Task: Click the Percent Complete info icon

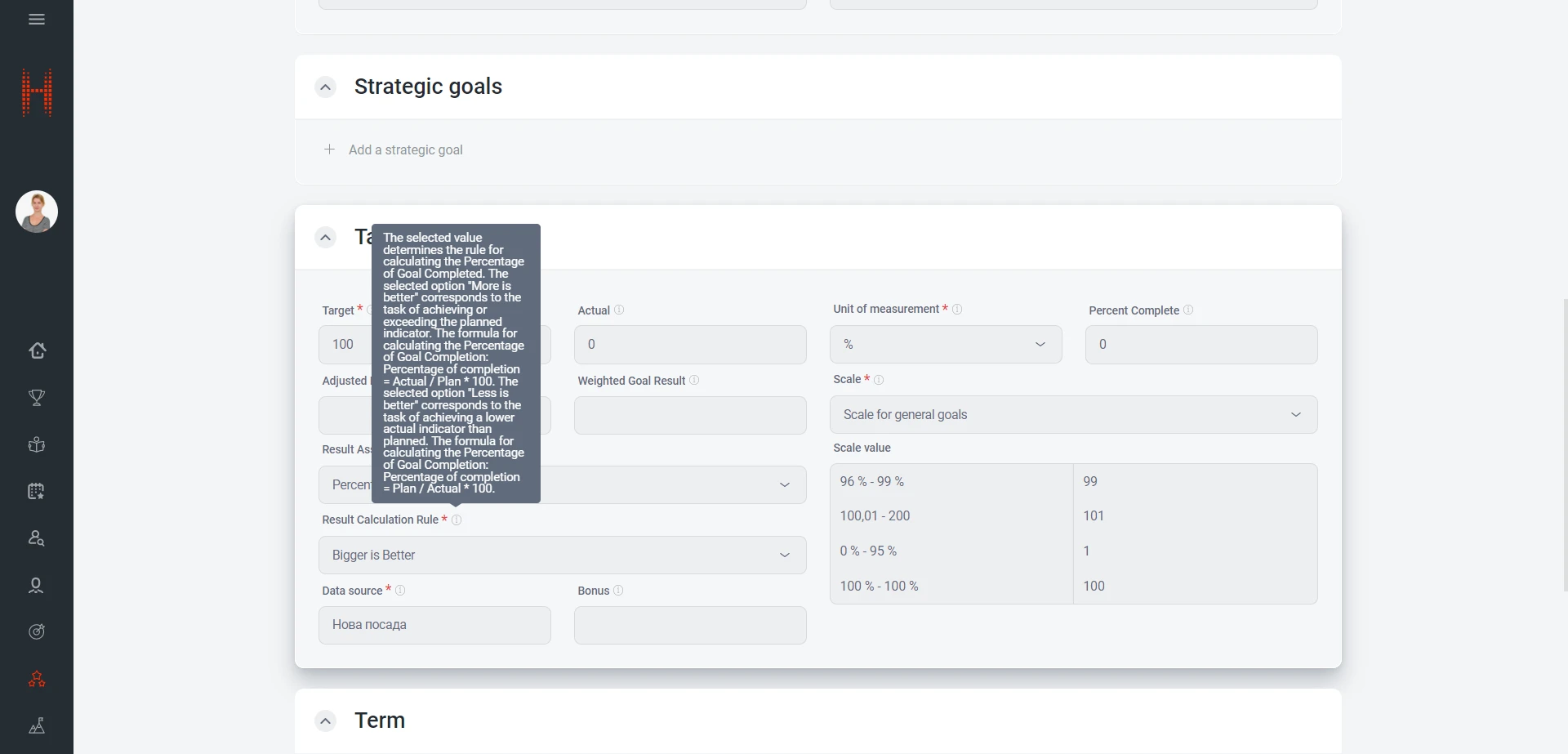Action: pyautogui.click(x=1188, y=310)
